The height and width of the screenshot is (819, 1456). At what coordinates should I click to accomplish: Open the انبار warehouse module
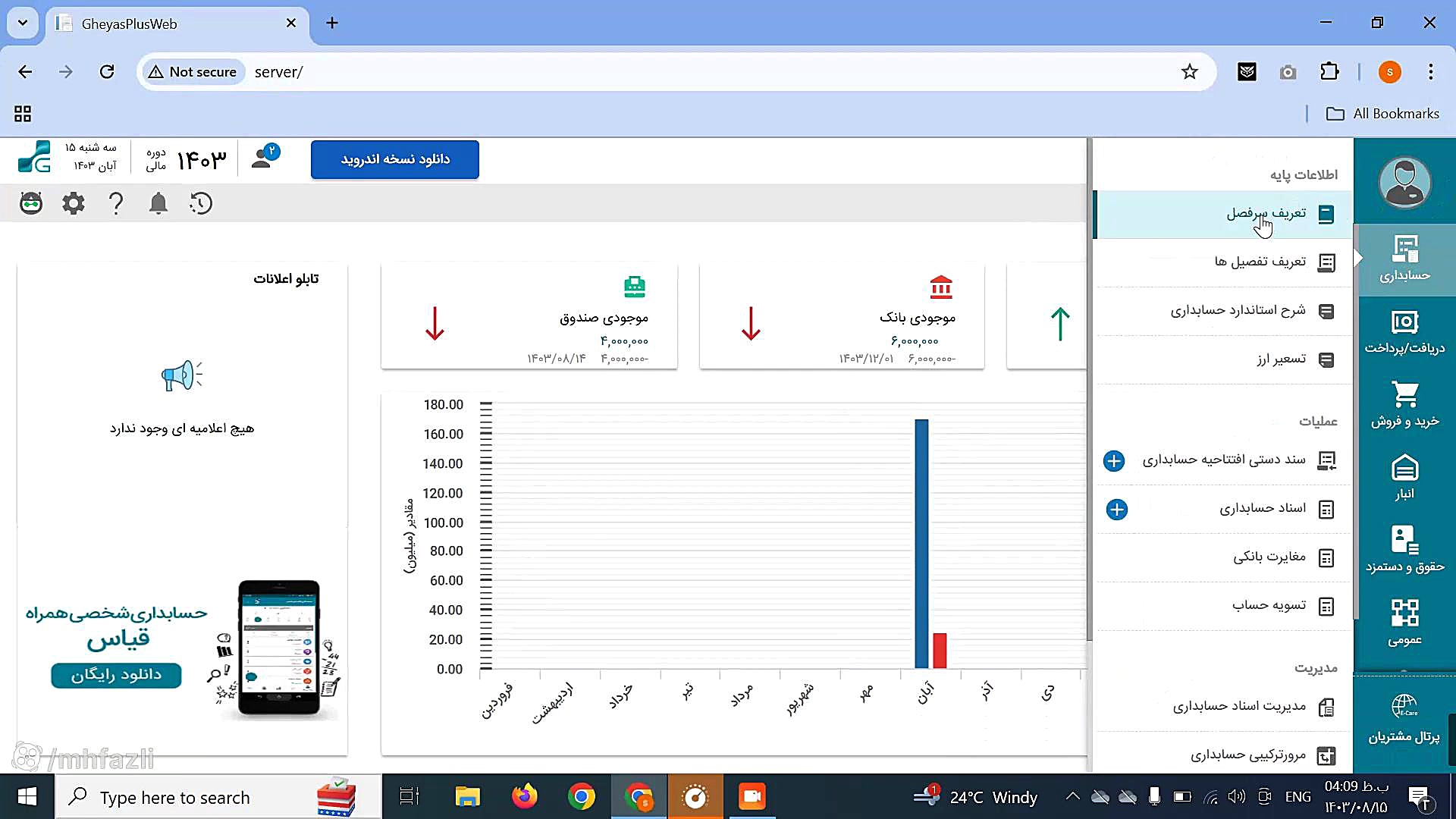coord(1404,478)
